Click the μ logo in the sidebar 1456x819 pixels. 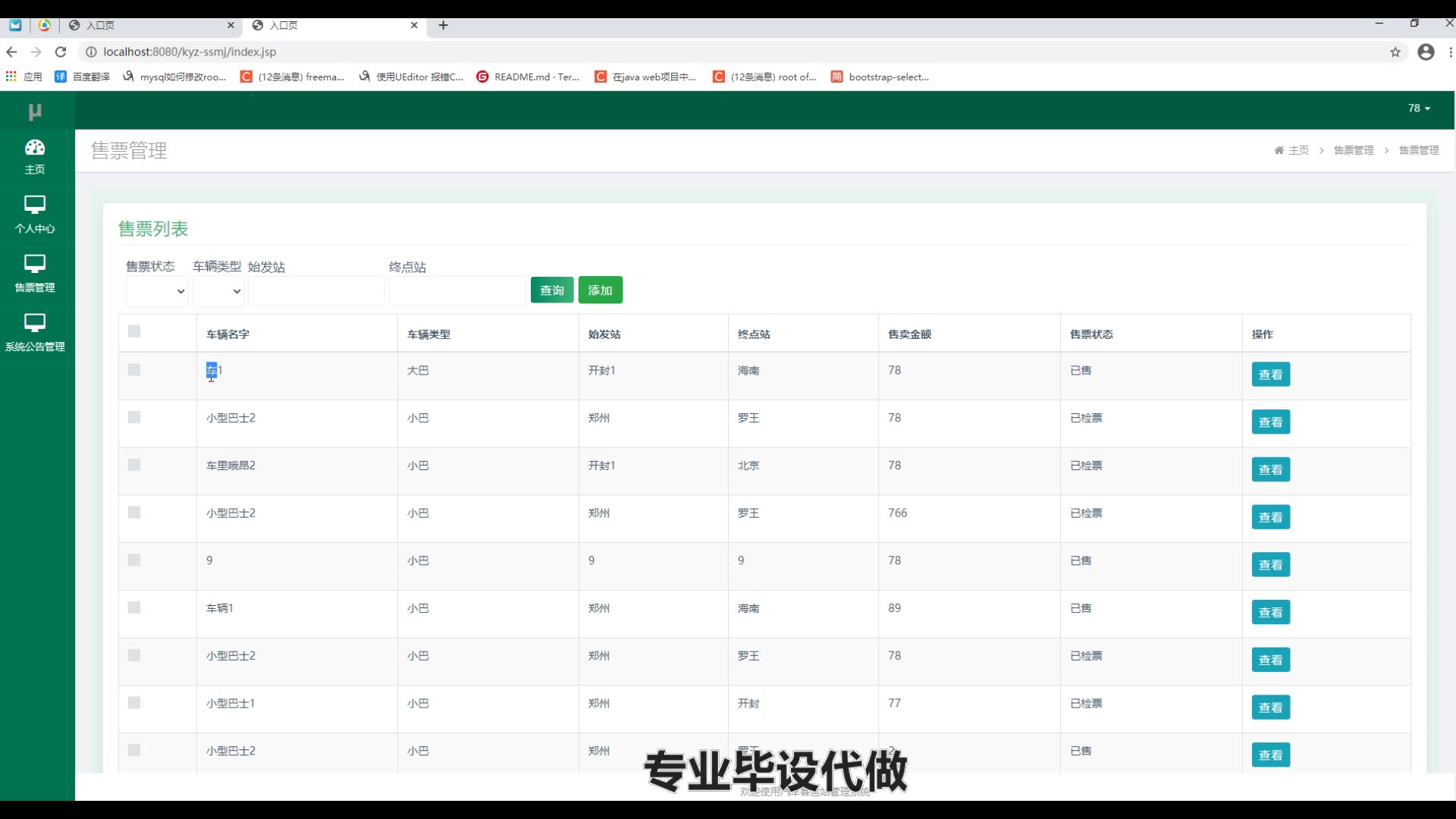pyautogui.click(x=35, y=111)
